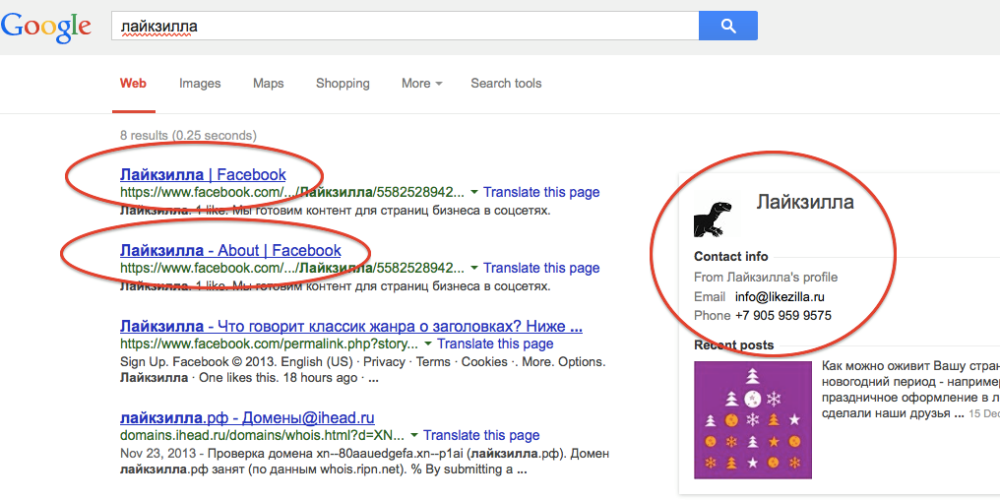Screen dimensions: 1000x500
Task: Click the email info@likezilla.ru
Action: click(780, 297)
